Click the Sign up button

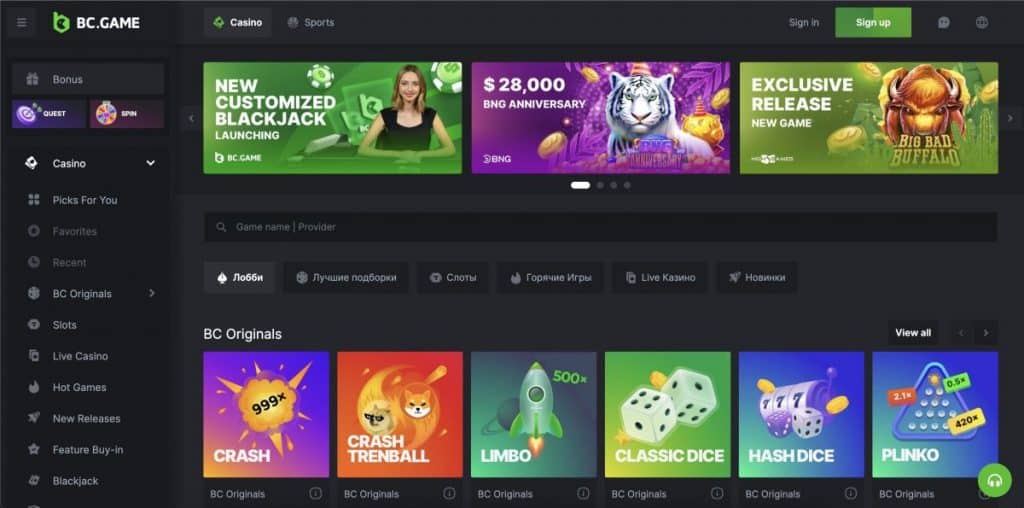pos(873,22)
